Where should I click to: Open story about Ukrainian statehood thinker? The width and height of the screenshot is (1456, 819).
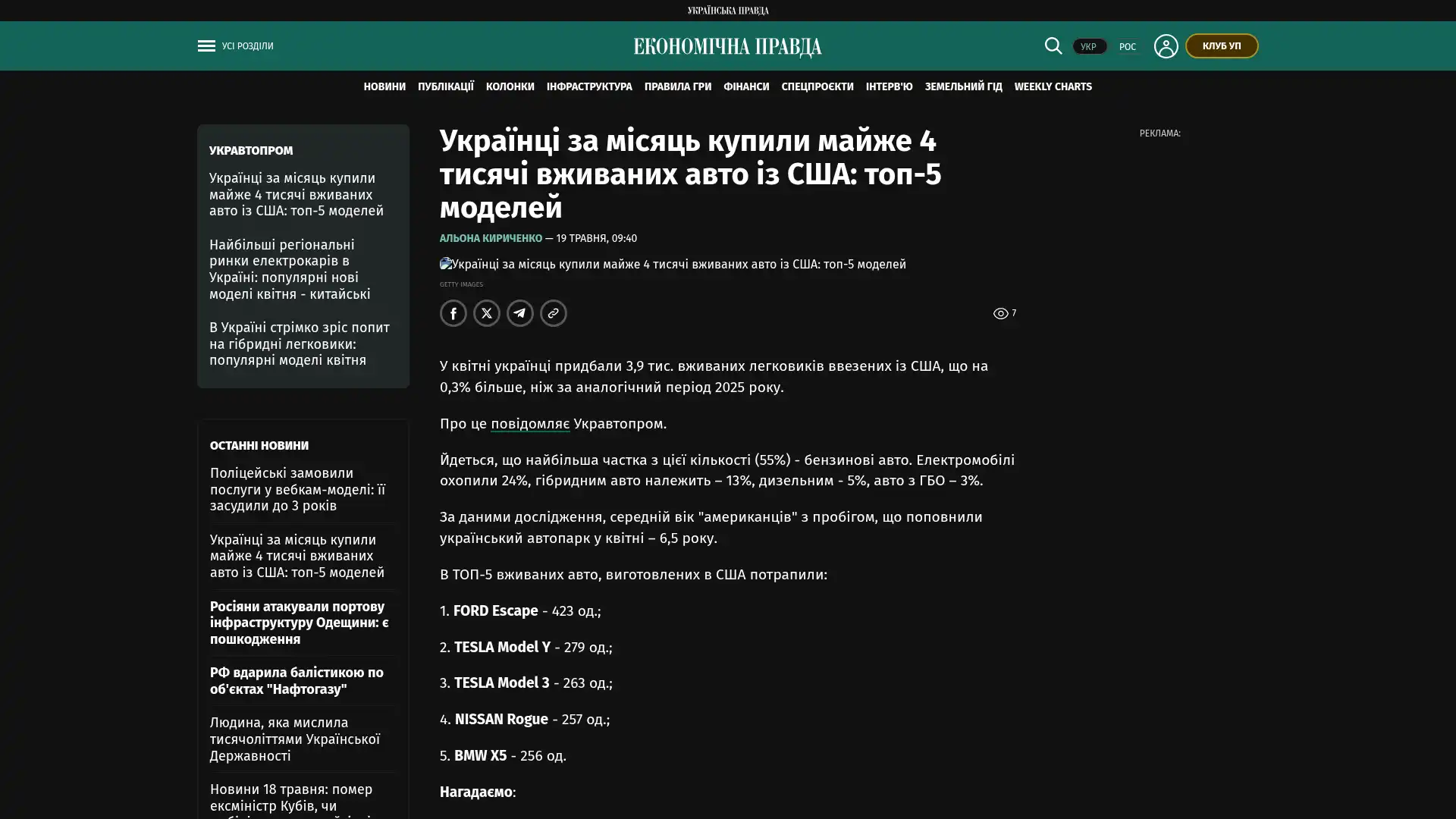295,739
